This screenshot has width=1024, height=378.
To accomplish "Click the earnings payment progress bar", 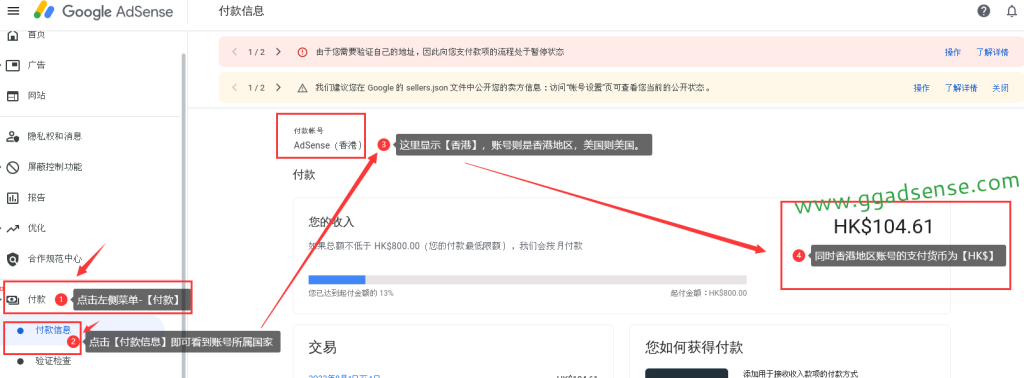I will 528,279.
